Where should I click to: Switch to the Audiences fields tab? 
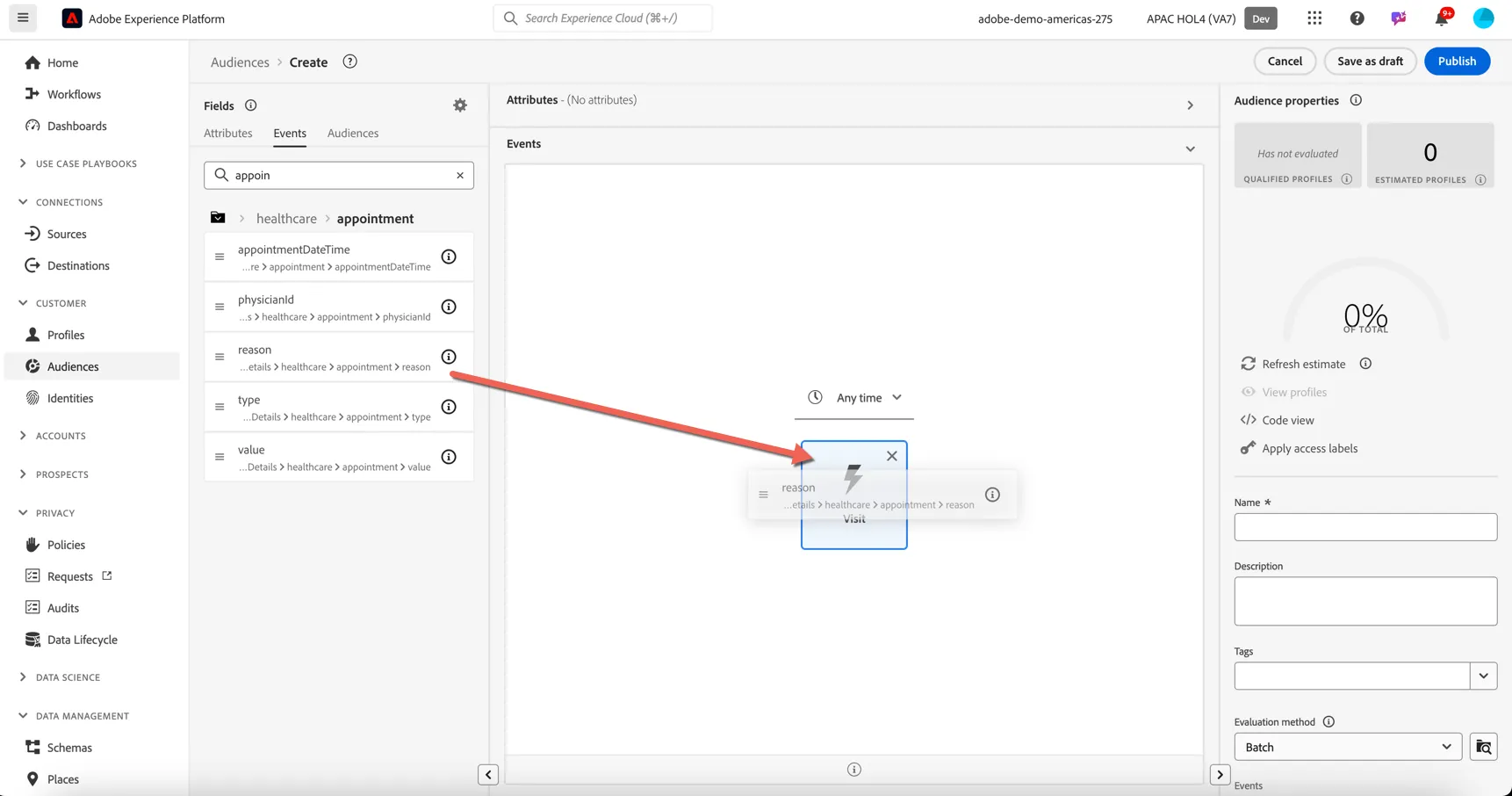pos(353,134)
